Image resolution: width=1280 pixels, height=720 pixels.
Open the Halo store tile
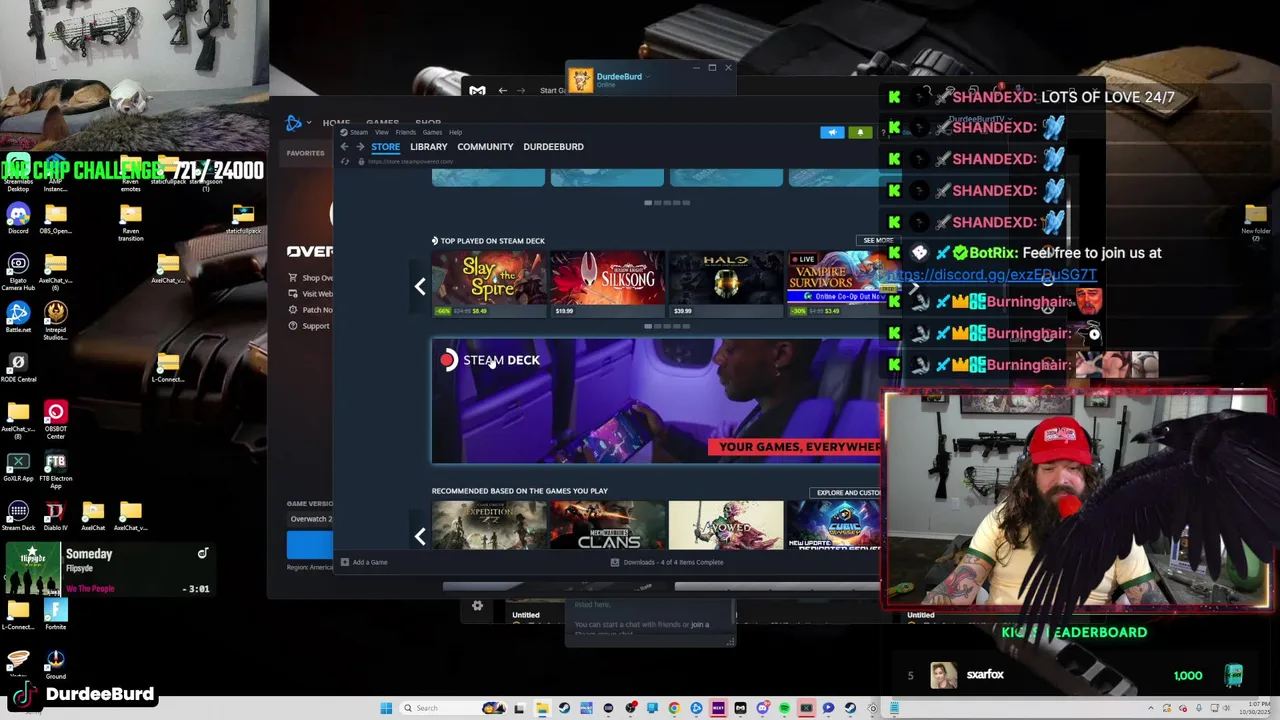[726, 284]
